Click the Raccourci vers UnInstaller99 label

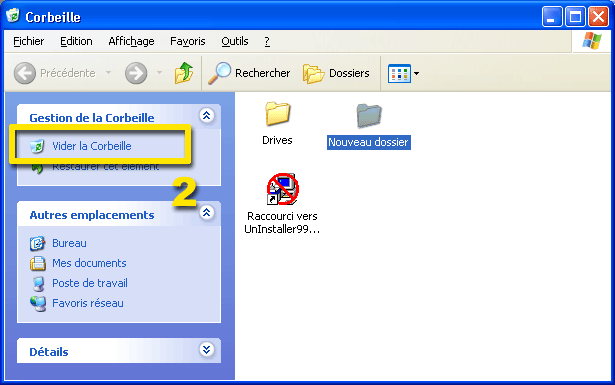pyautogui.click(x=282, y=222)
